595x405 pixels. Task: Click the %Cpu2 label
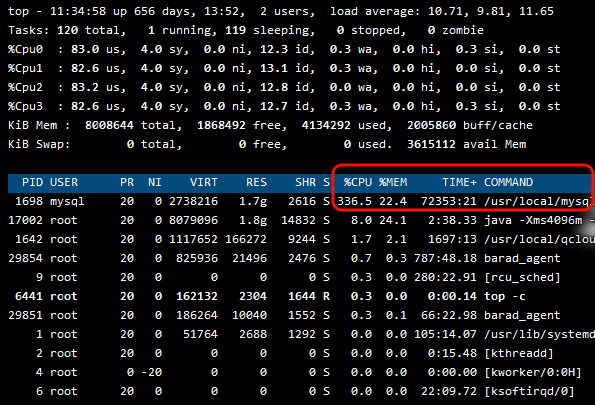(25, 88)
